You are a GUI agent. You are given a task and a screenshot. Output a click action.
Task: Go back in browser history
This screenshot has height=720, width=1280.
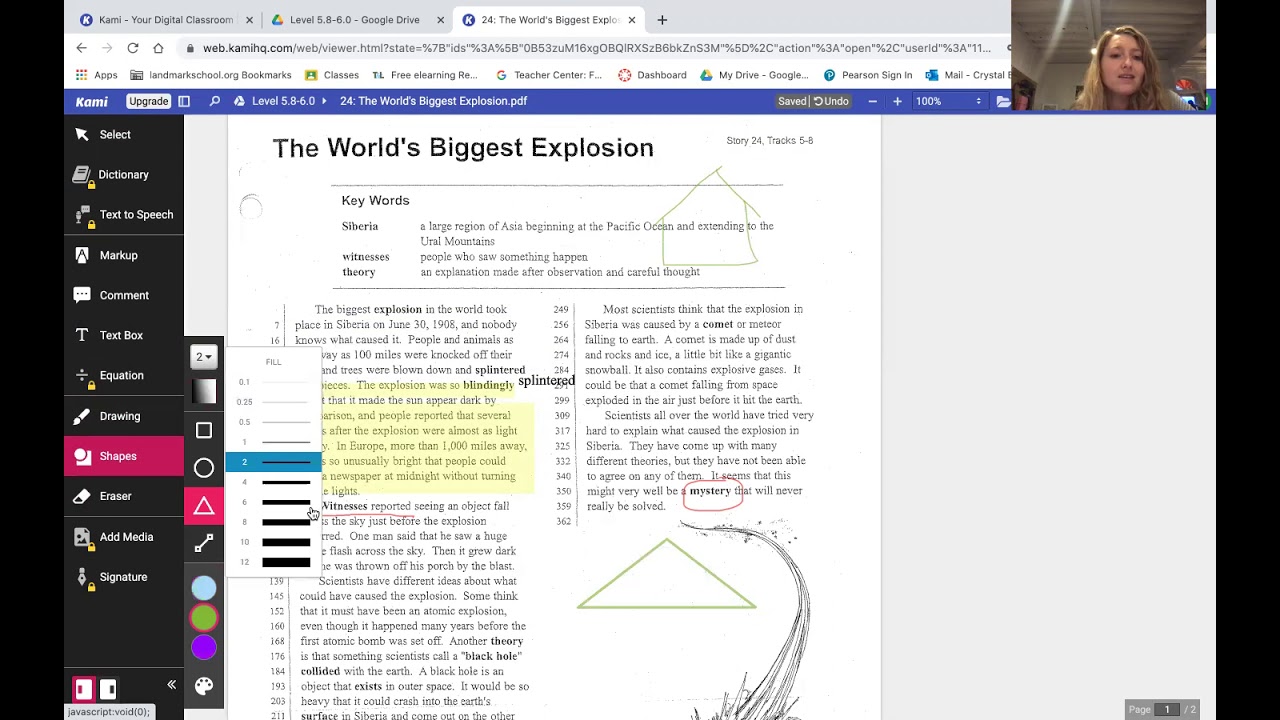tap(82, 48)
